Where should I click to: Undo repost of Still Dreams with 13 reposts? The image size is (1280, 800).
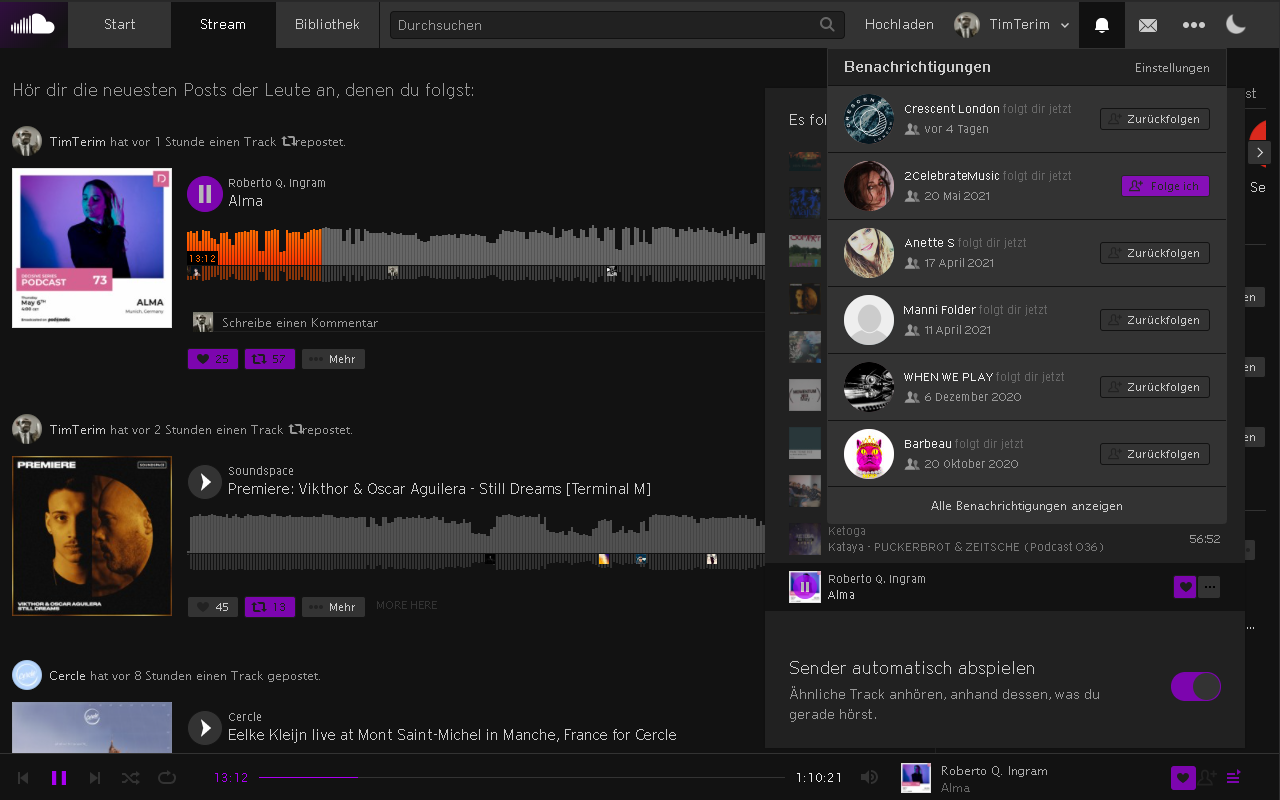tap(270, 607)
